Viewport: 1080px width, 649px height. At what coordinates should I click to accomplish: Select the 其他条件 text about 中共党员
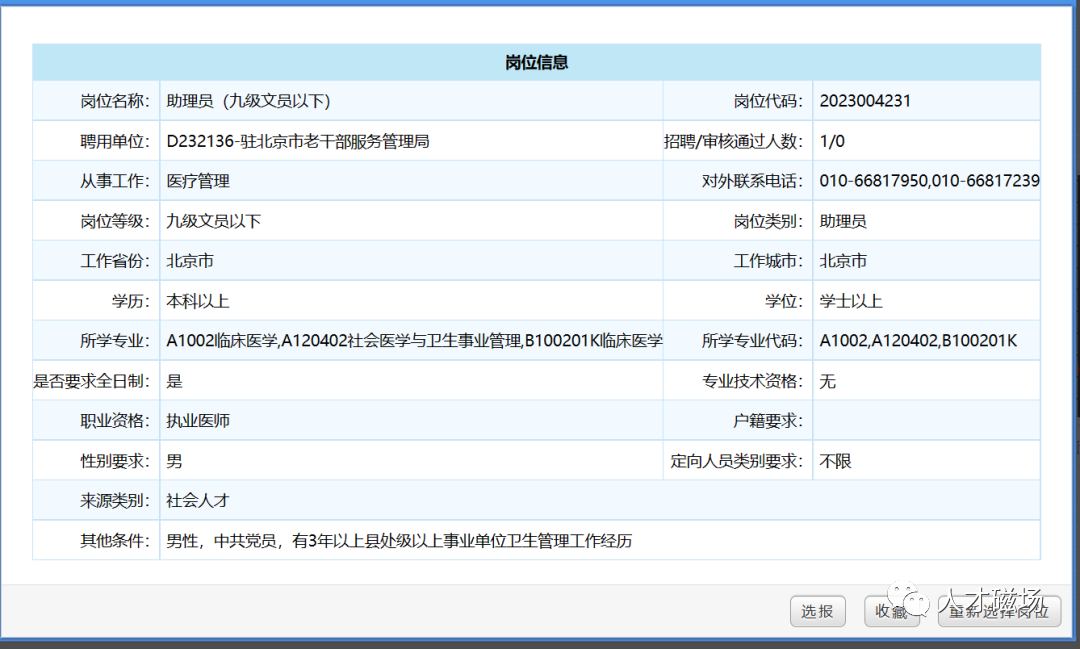pos(399,541)
